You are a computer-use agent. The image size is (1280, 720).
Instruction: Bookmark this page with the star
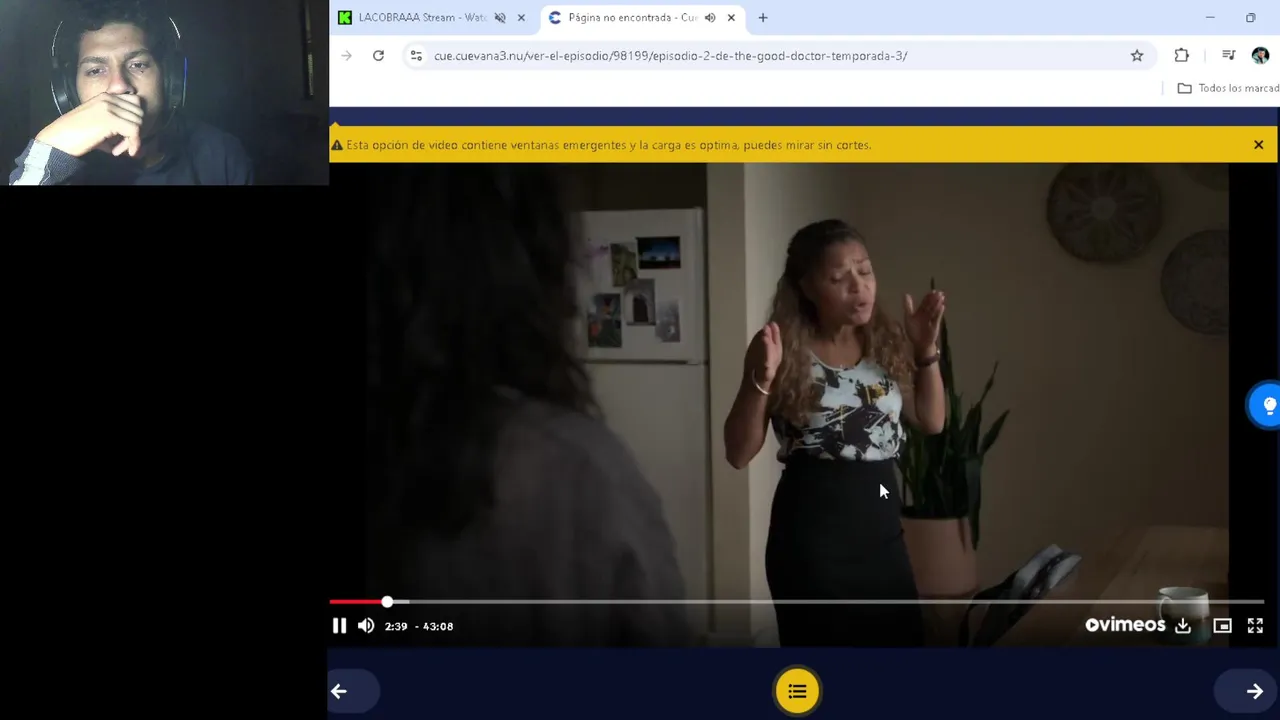pyautogui.click(x=1137, y=56)
